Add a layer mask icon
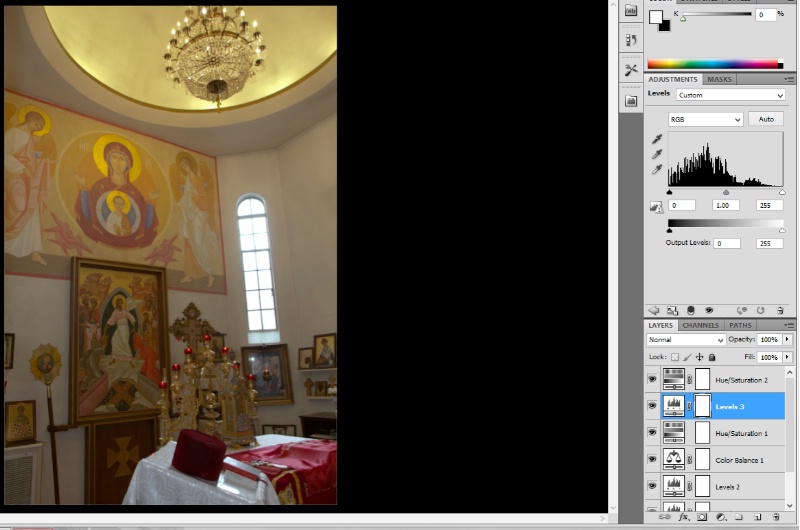 [702, 517]
